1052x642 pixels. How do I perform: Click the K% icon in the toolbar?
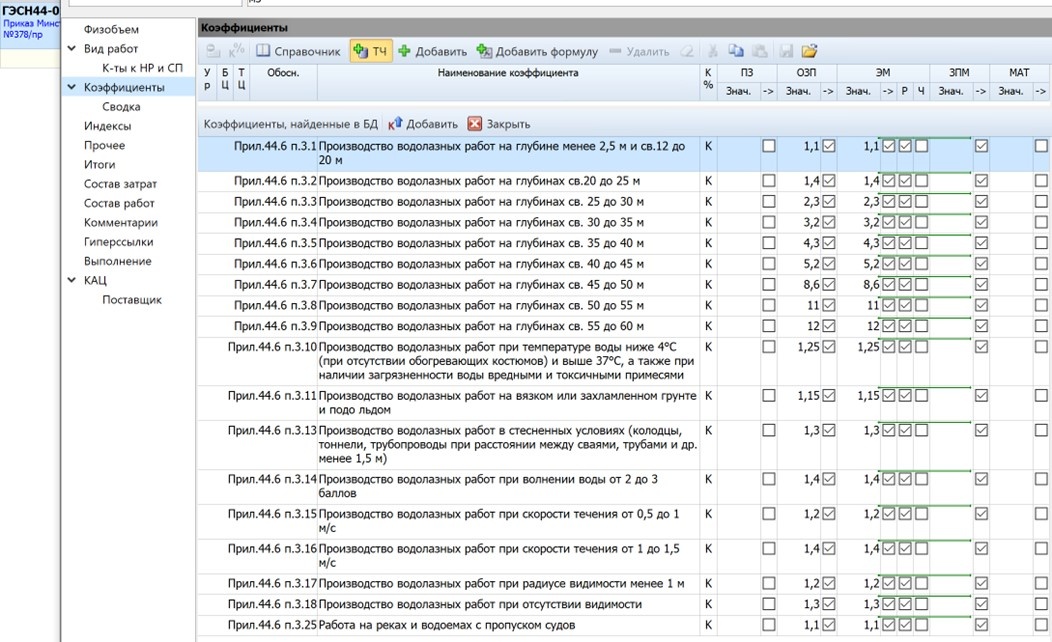[x=236, y=51]
